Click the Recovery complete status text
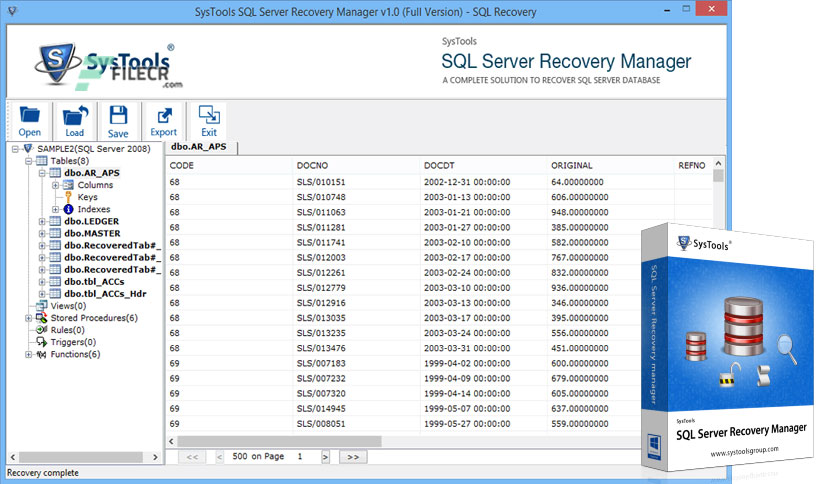 pos(43,473)
